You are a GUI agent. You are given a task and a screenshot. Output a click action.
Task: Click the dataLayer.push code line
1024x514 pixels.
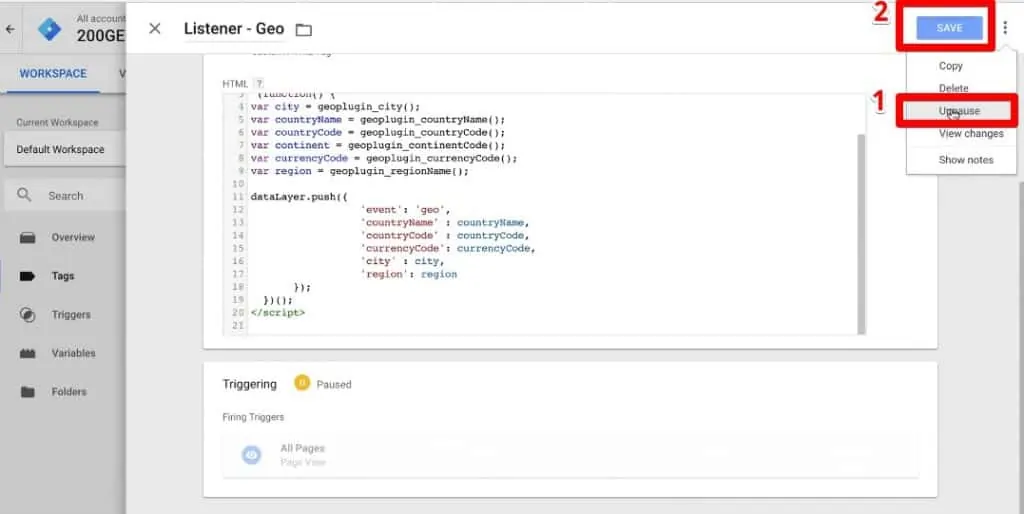pyautogui.click(x=299, y=197)
